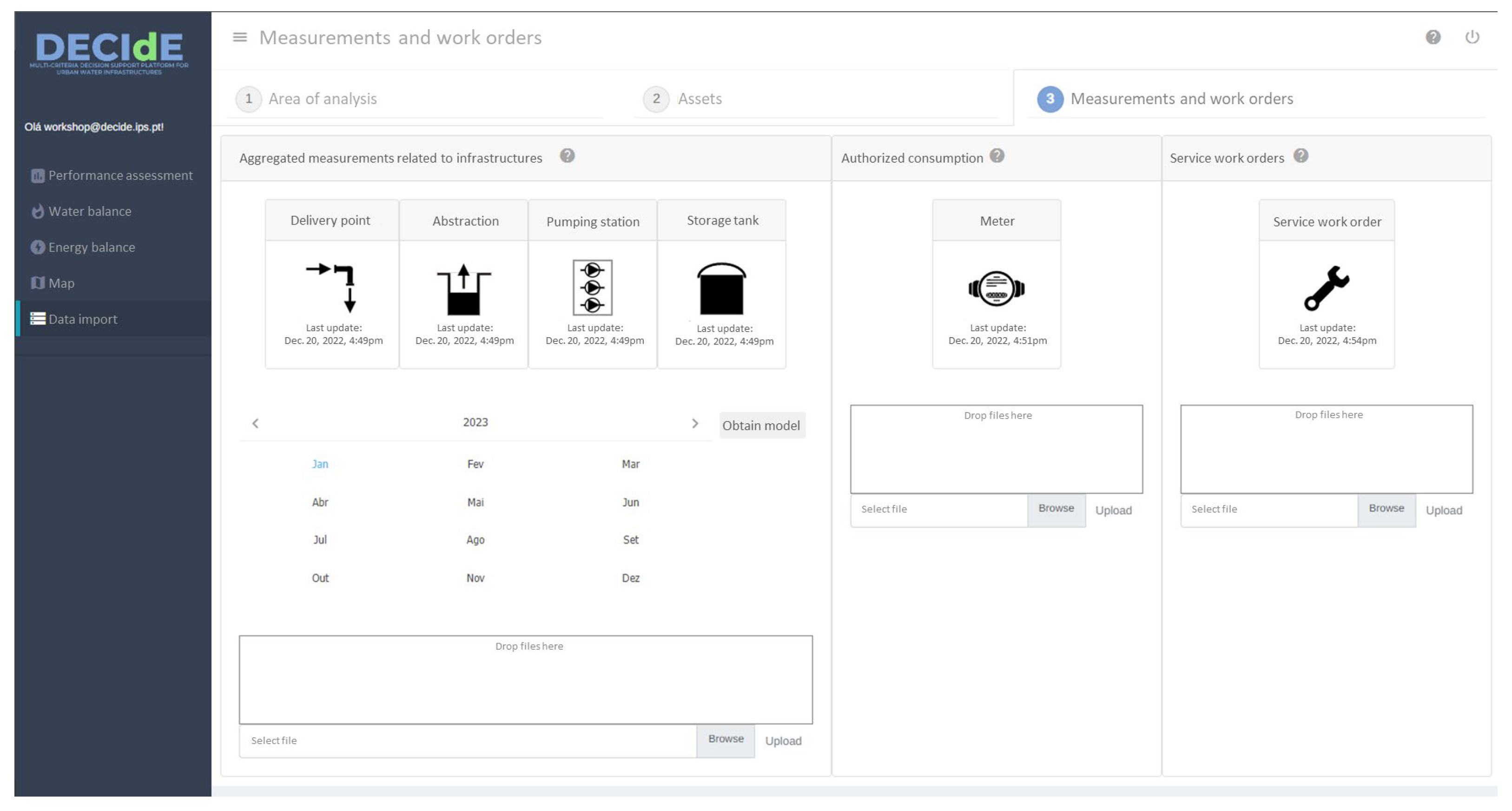Select the month Jan
The height and width of the screenshot is (811, 1512).
tap(320, 464)
